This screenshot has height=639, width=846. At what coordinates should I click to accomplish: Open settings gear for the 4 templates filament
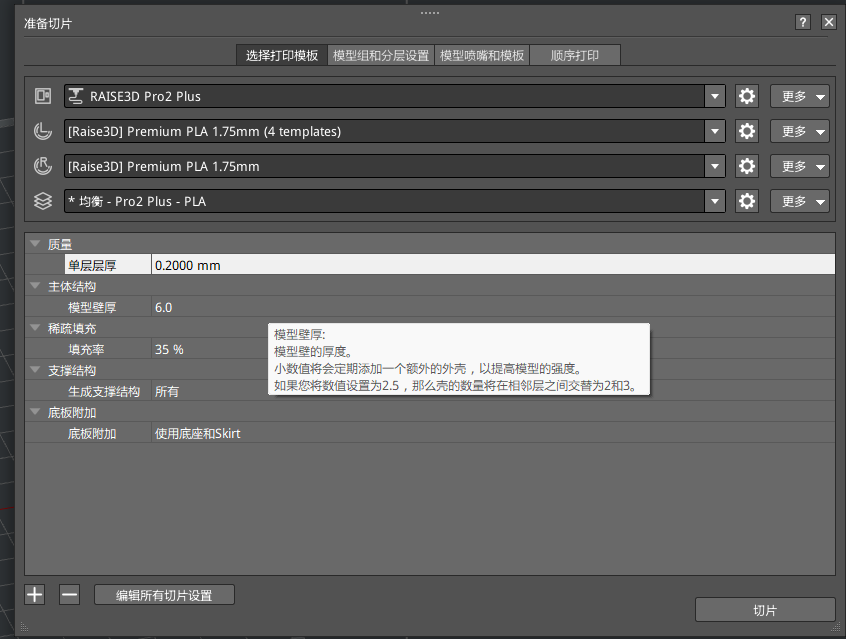click(747, 131)
